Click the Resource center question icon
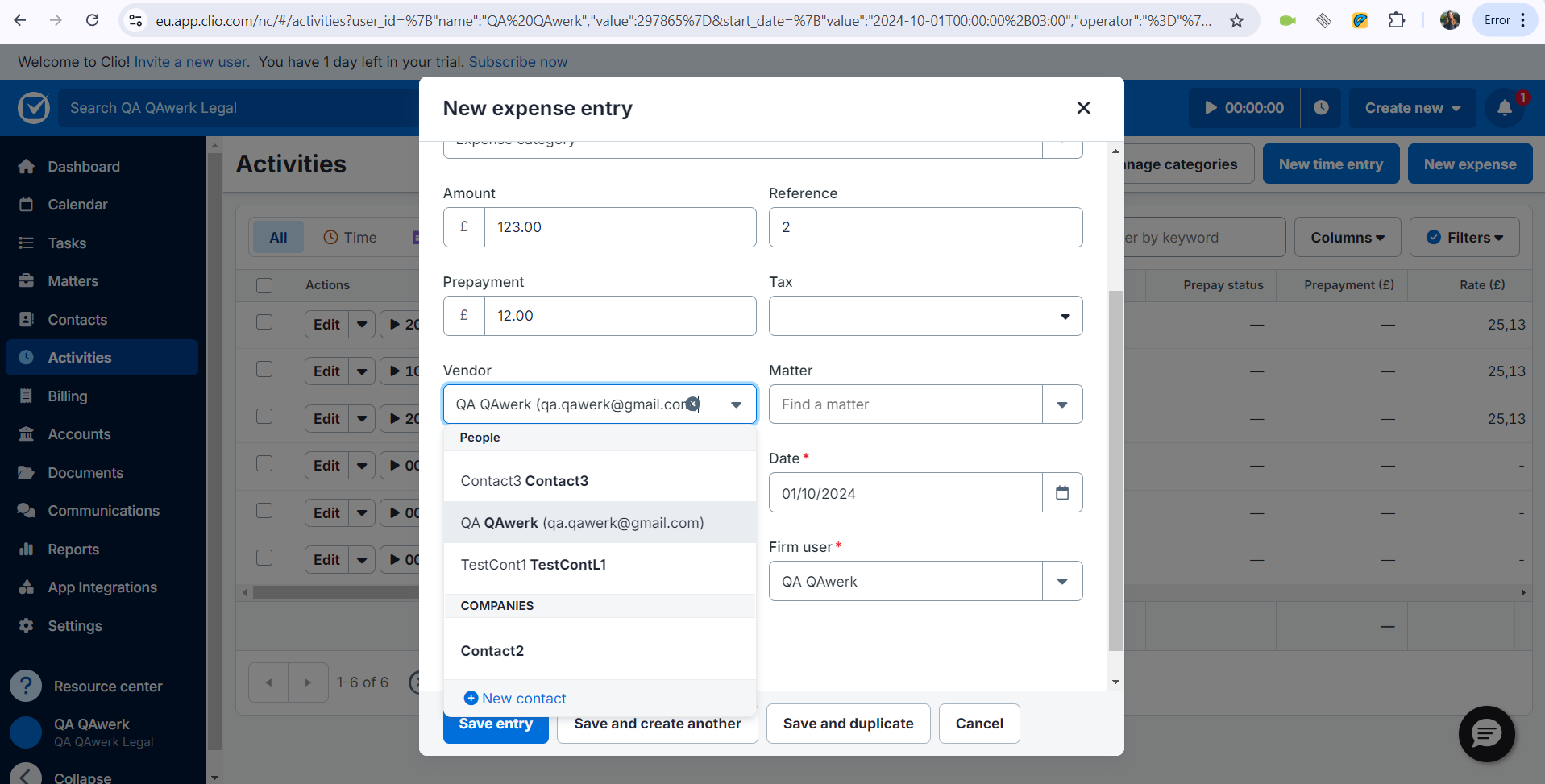This screenshot has width=1545, height=784. (26, 686)
